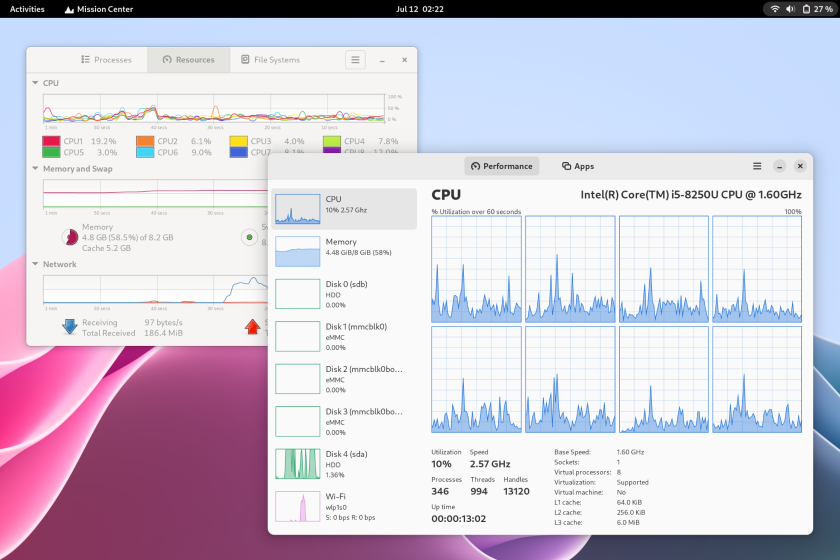Open the clock showing Jul 12 02:22
The image size is (840, 560).
click(x=420, y=9)
